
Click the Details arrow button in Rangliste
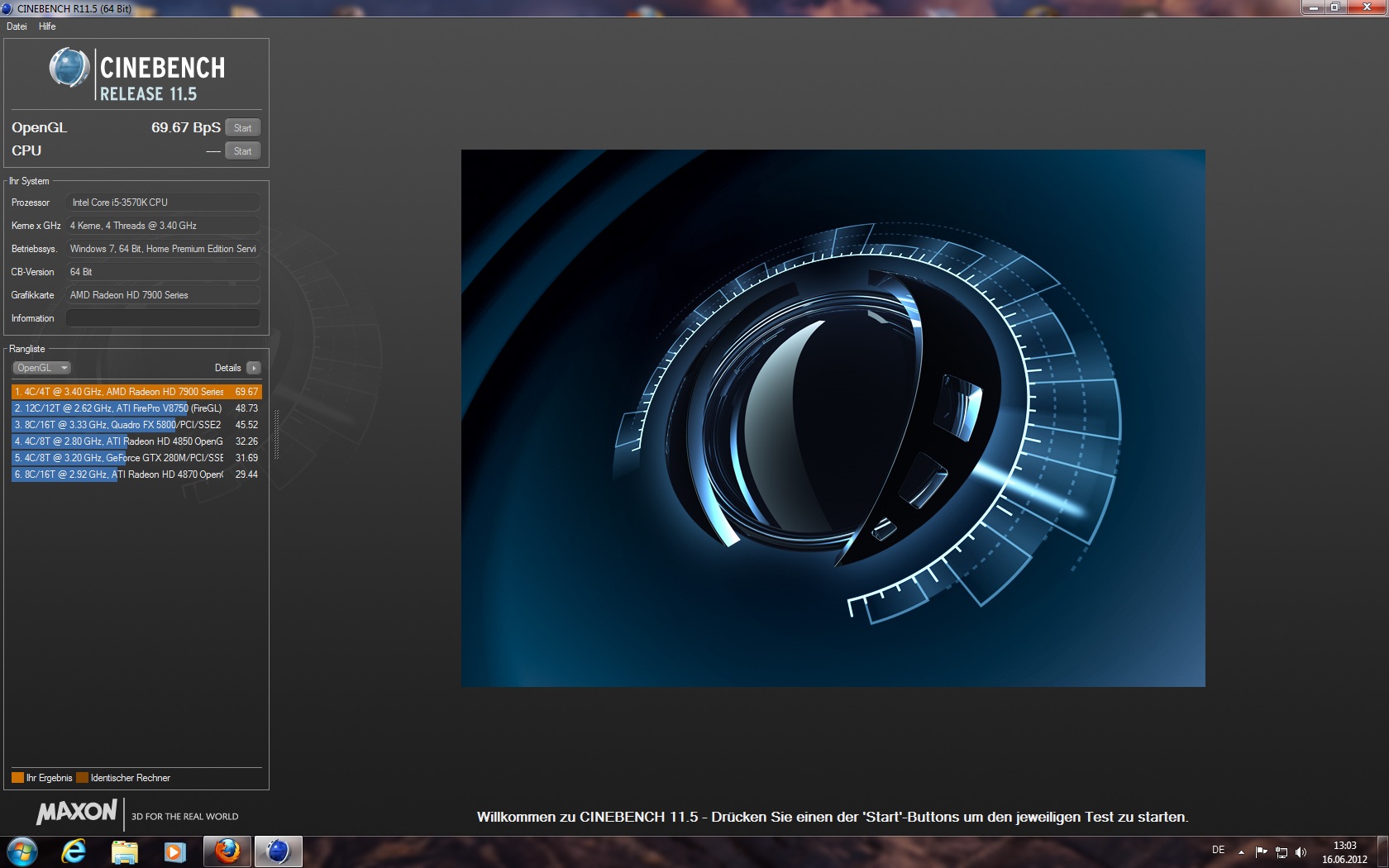253,368
